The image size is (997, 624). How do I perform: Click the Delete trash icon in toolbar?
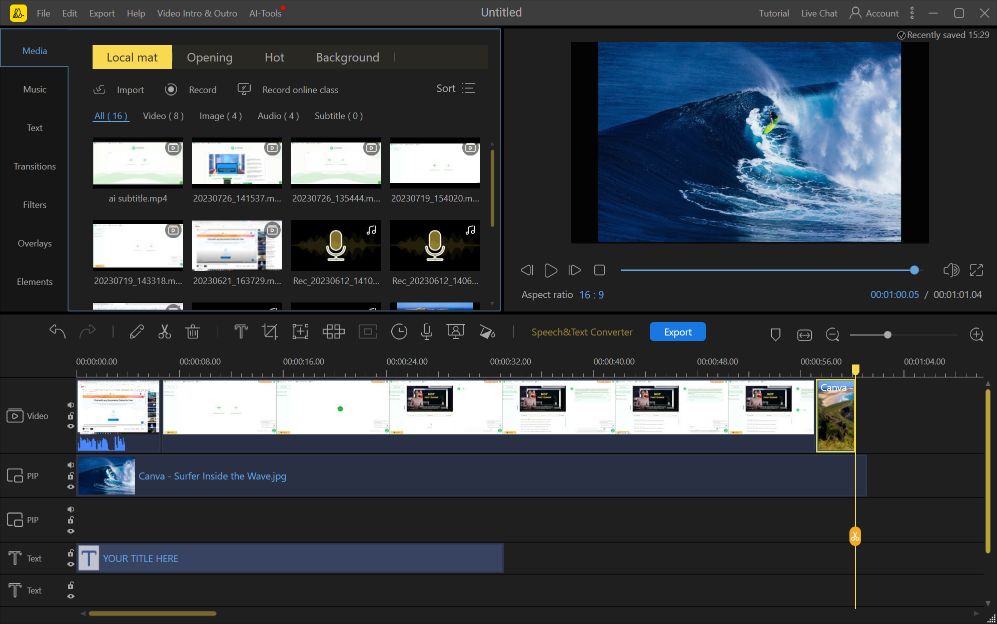pos(192,332)
